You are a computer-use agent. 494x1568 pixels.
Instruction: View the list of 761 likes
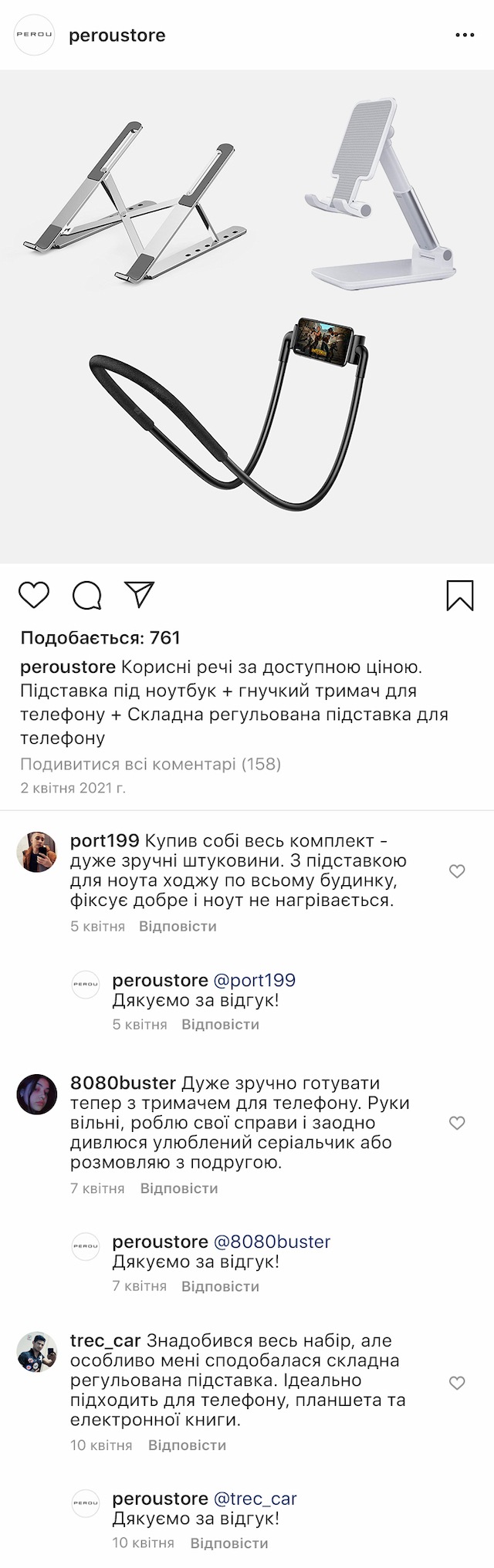point(100,638)
